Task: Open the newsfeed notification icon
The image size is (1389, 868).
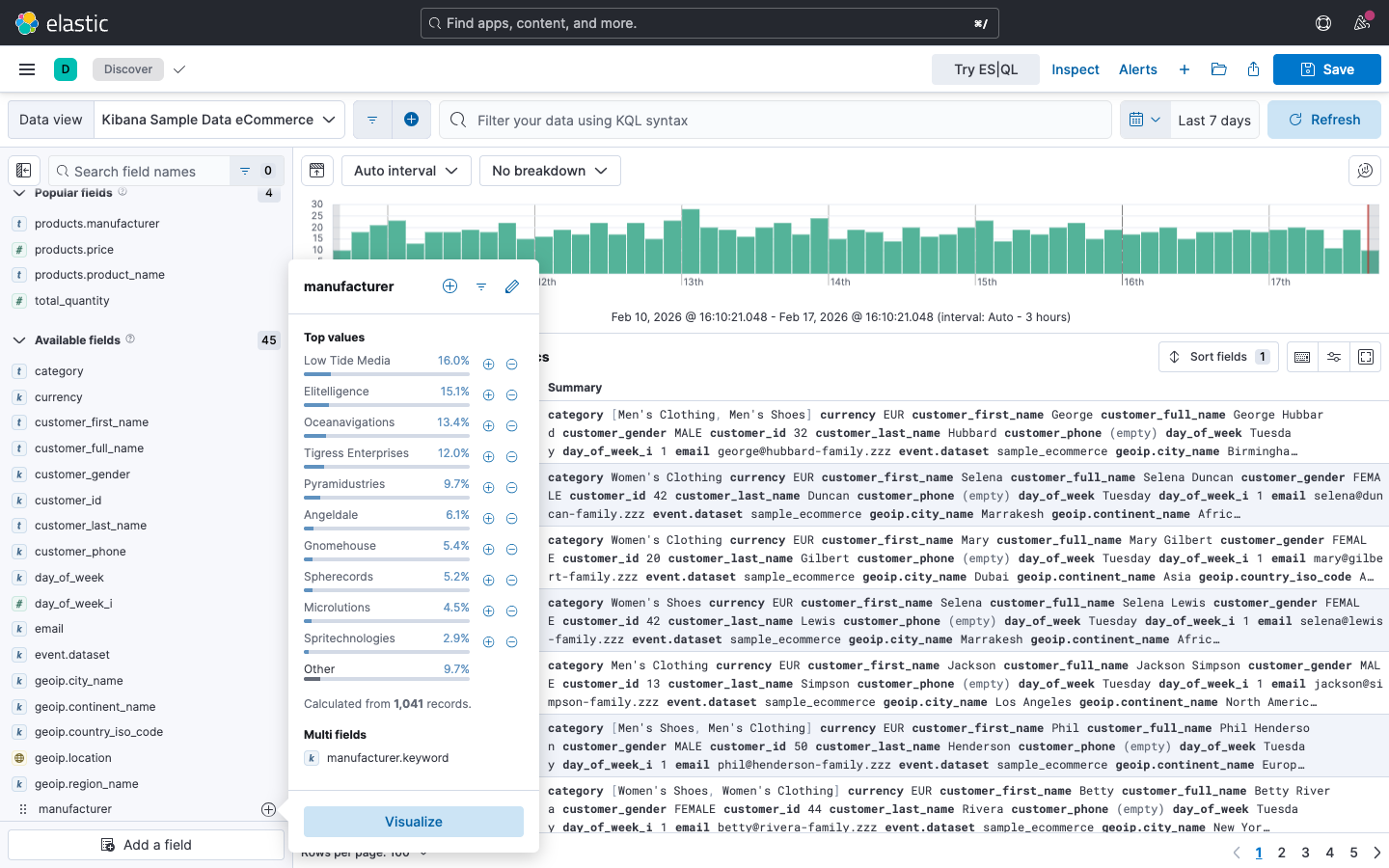Action: point(1362,23)
